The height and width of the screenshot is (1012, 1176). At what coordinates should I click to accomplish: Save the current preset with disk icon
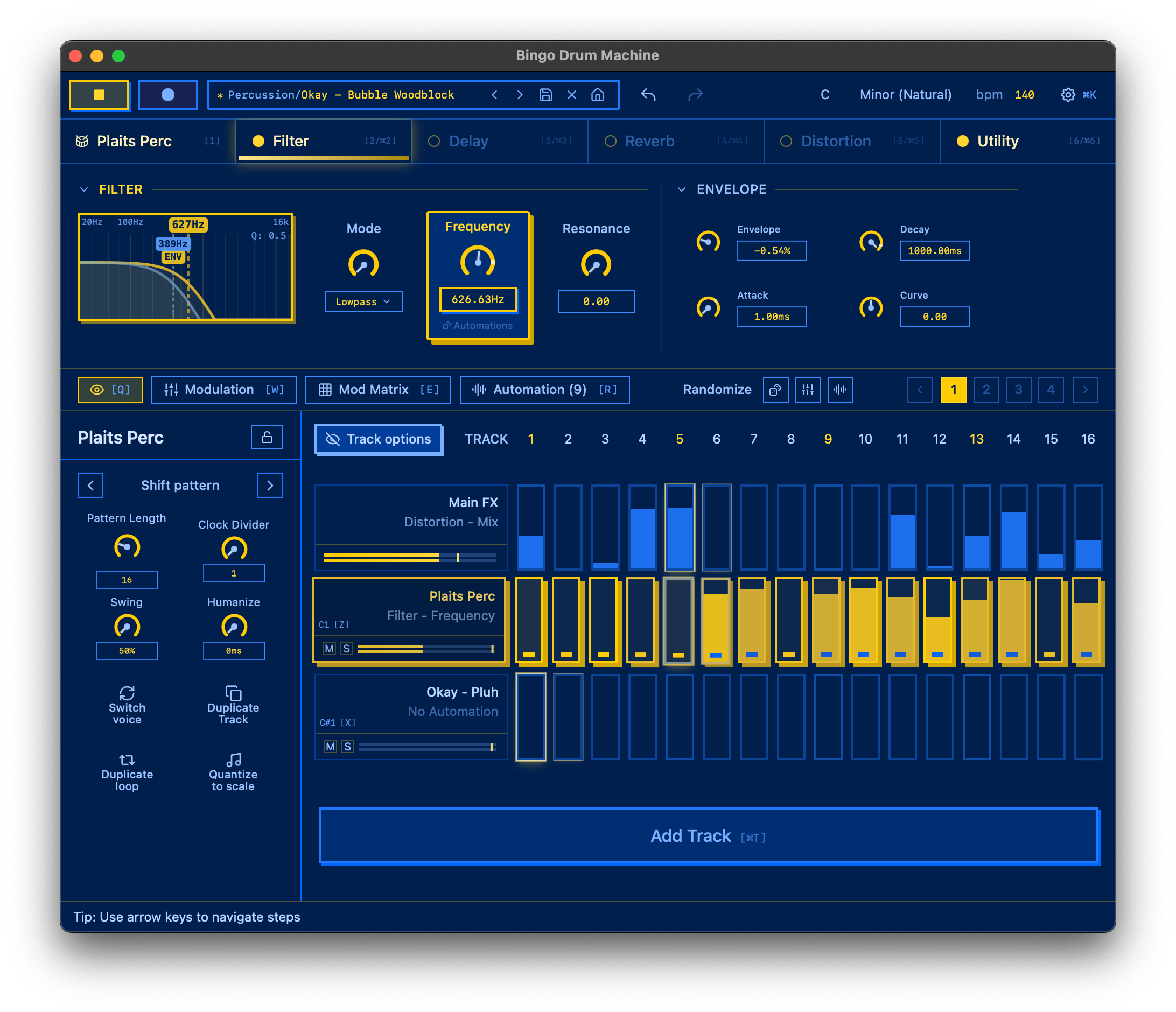(x=545, y=95)
